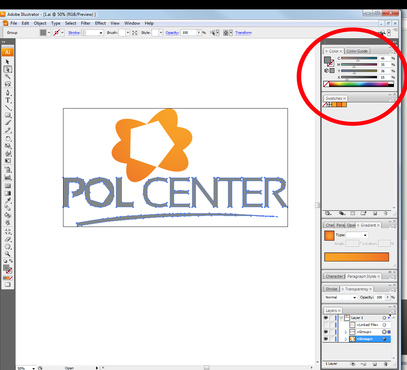This screenshot has height=370, width=407.
Task: Click the POL CENTER artwork text on canvas
Action: coord(175,193)
